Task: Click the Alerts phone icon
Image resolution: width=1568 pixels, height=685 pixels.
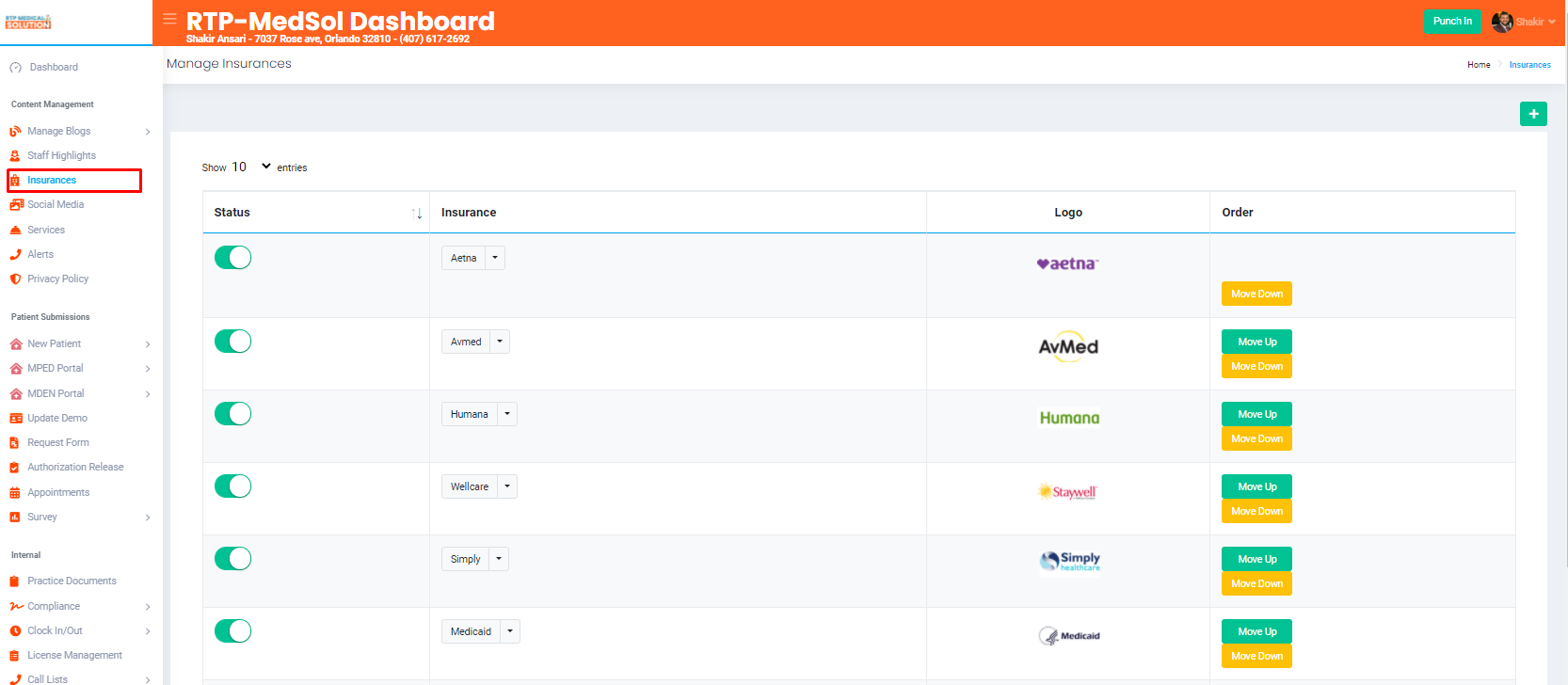Action: click(15, 255)
